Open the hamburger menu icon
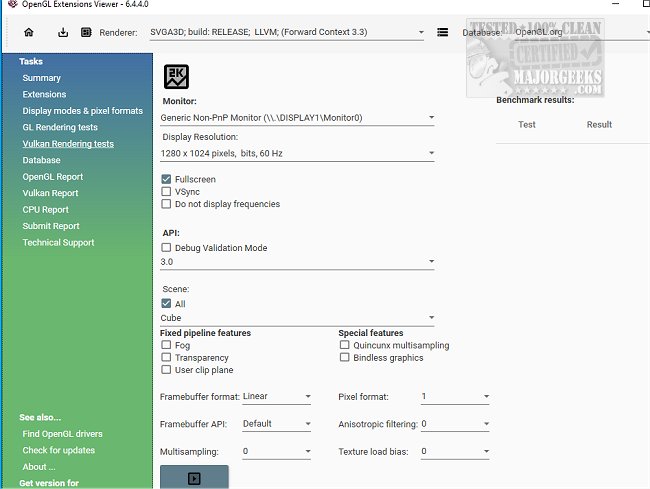Viewport: 650px width, 489px height. coord(442,32)
